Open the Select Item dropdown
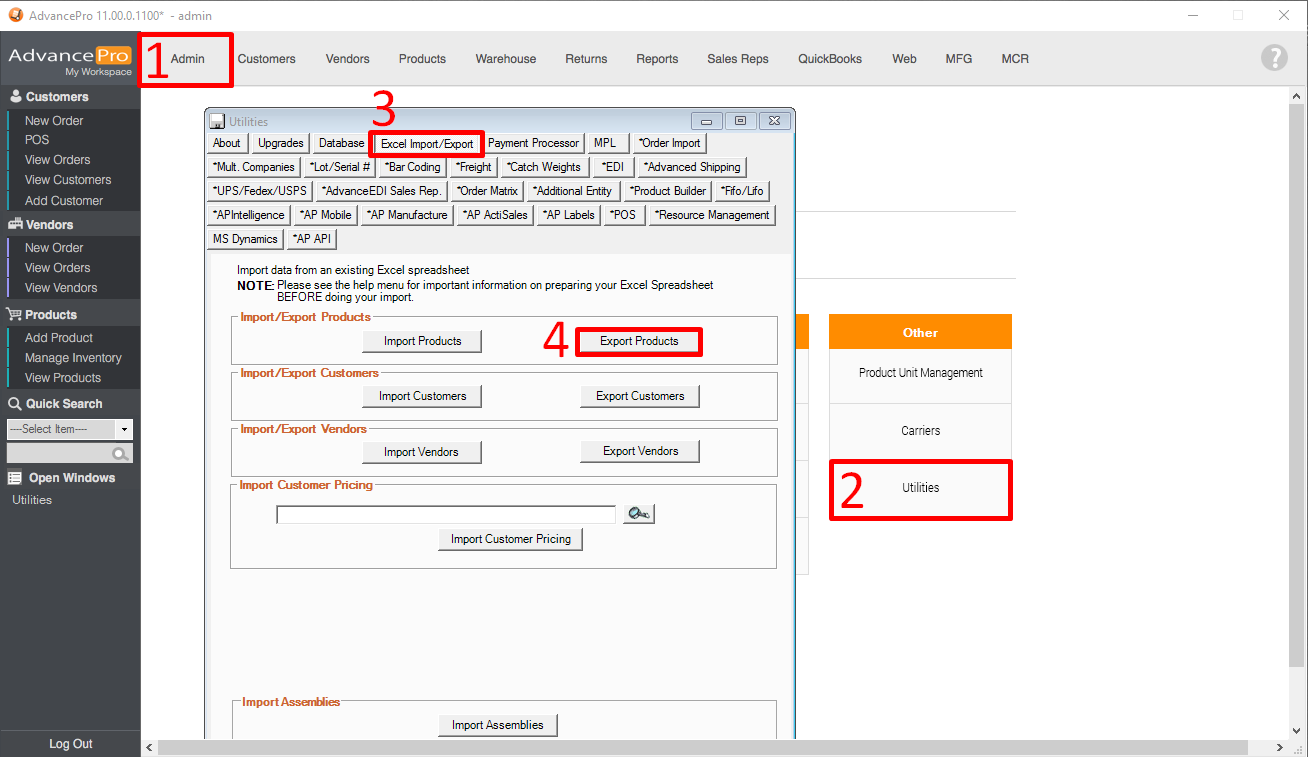This screenshot has height=757, width=1308. (124, 429)
